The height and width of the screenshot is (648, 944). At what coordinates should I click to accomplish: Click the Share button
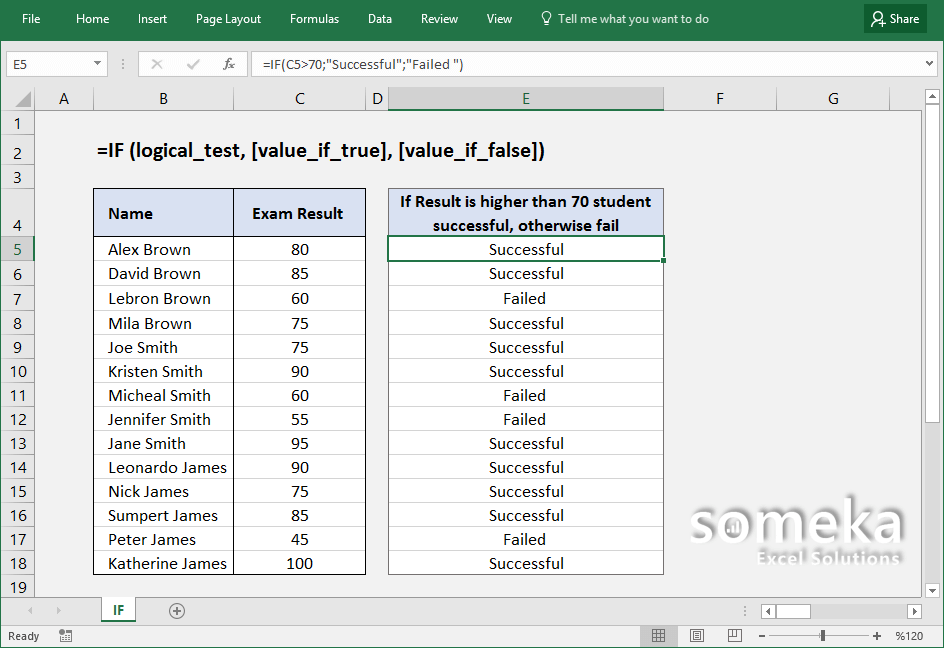[895, 18]
